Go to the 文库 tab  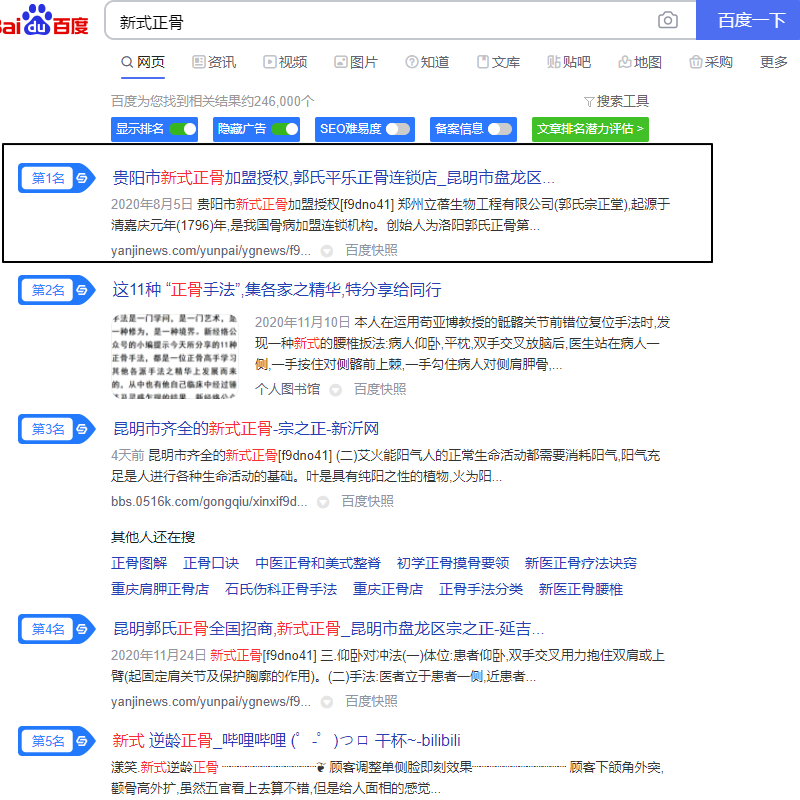pyautogui.click(x=498, y=62)
